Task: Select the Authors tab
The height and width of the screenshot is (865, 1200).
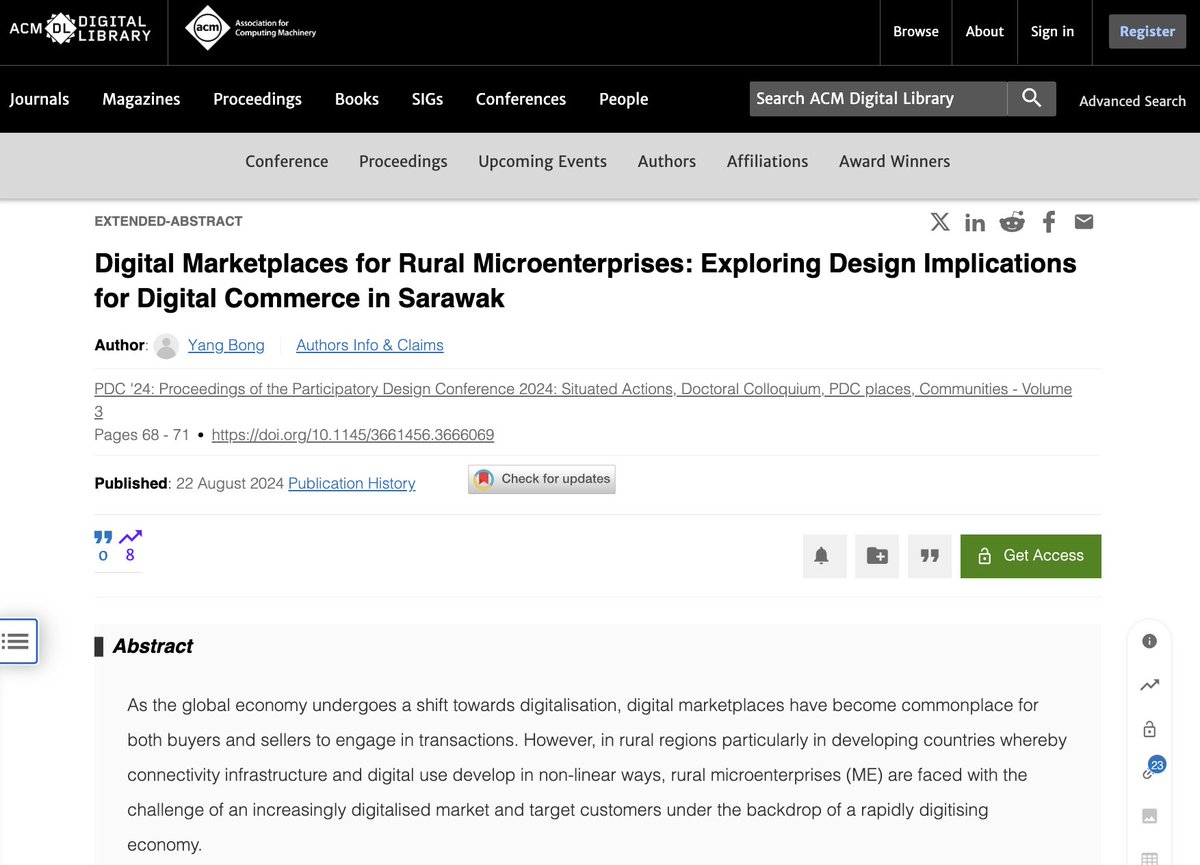Action: tap(667, 161)
